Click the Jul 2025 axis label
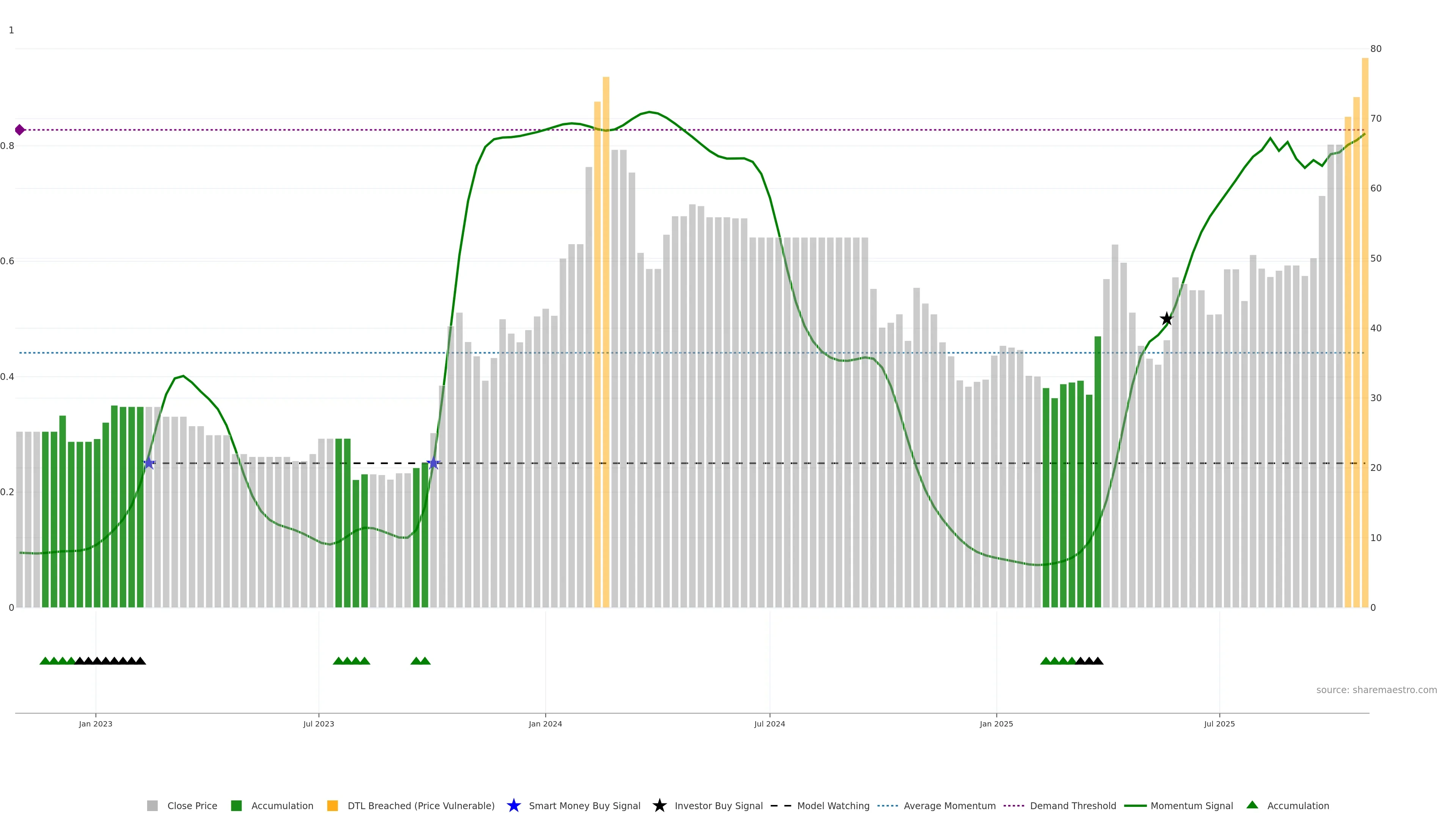The image size is (1456, 819). pos(1219,724)
